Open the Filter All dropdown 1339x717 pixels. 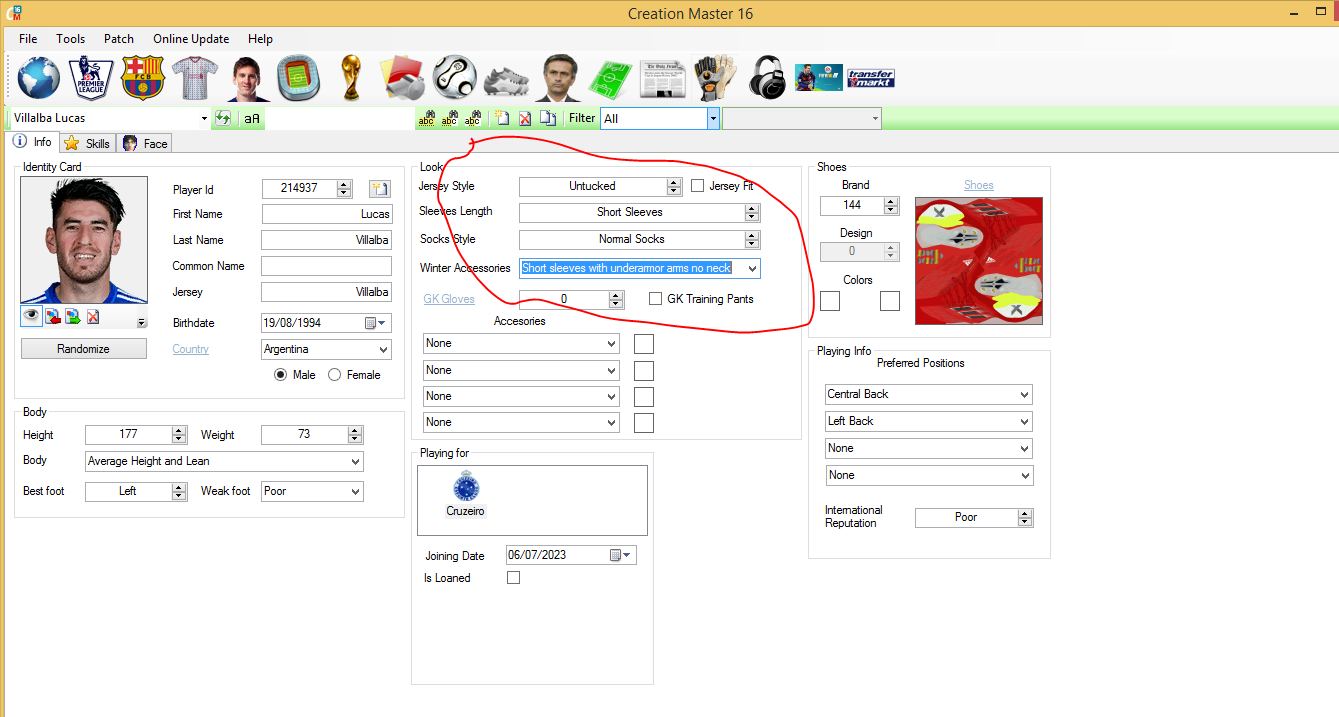point(713,118)
